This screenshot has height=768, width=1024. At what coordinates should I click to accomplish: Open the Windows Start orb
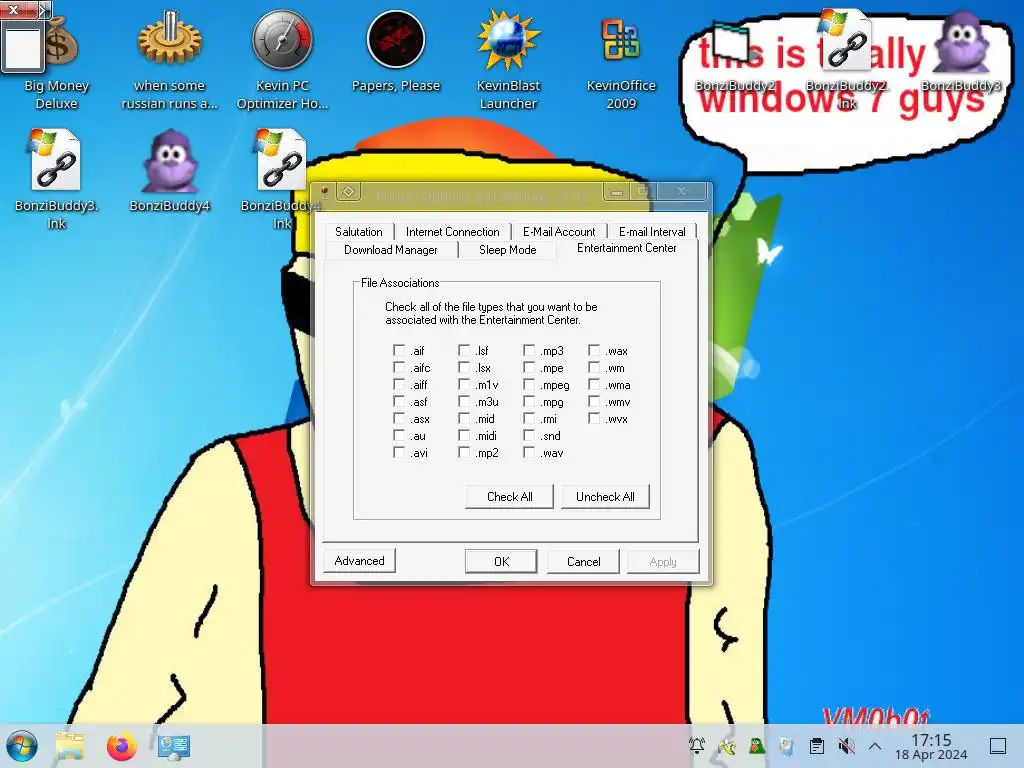point(22,746)
